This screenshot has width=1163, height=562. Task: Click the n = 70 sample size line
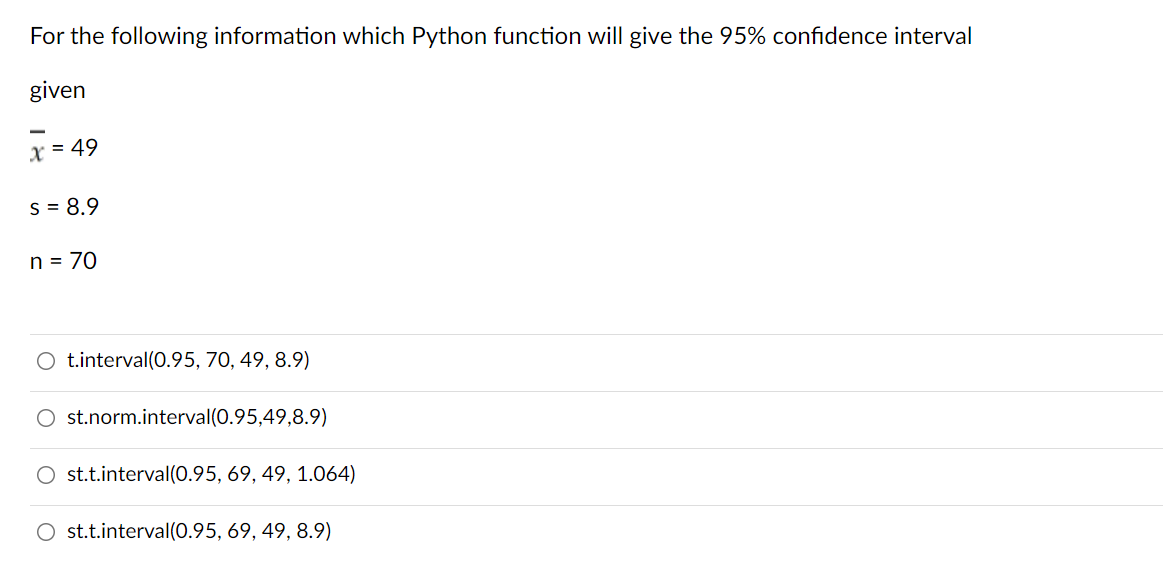point(63,261)
